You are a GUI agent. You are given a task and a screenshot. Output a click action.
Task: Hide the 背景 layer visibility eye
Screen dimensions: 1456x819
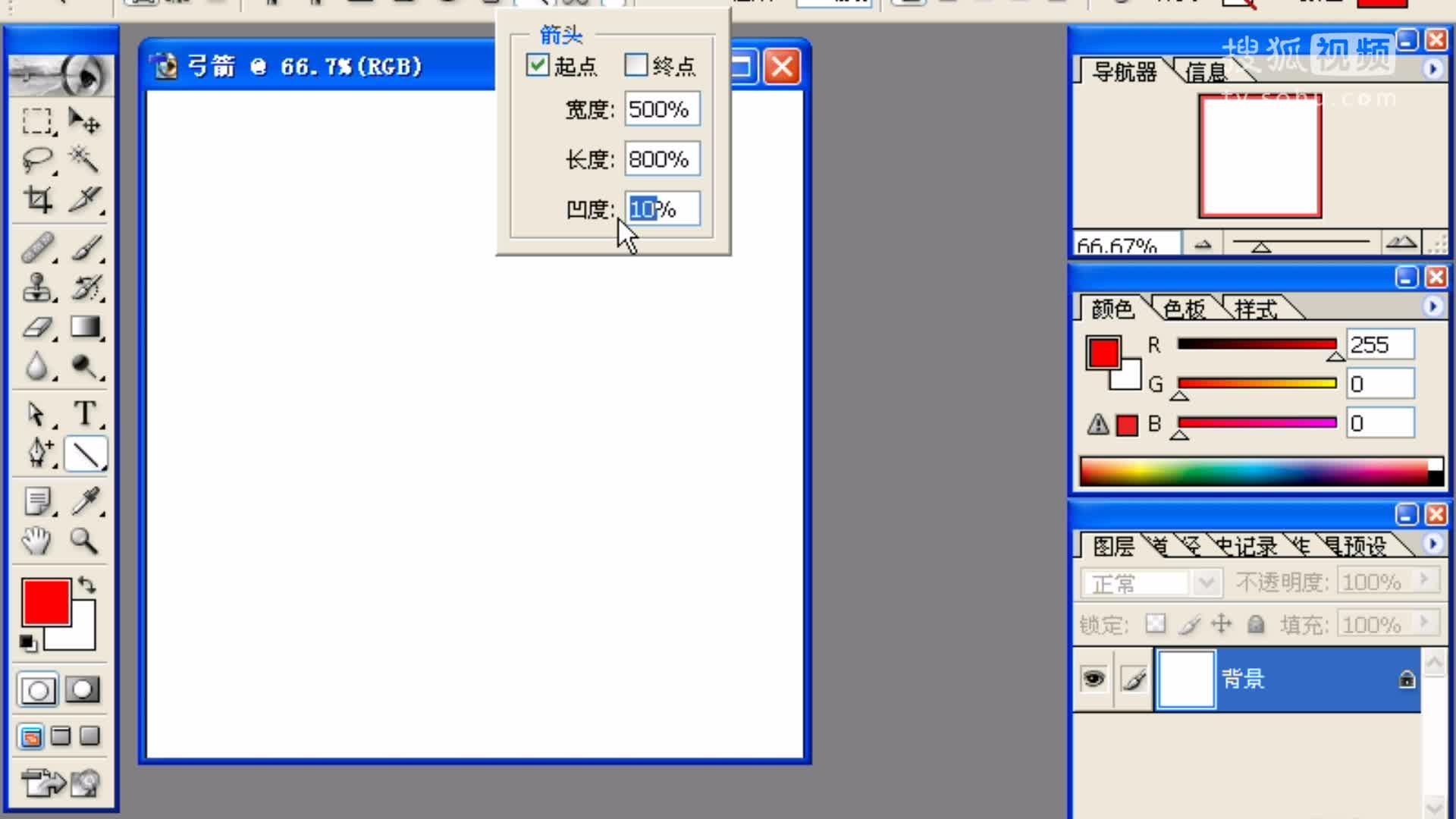pyautogui.click(x=1093, y=679)
